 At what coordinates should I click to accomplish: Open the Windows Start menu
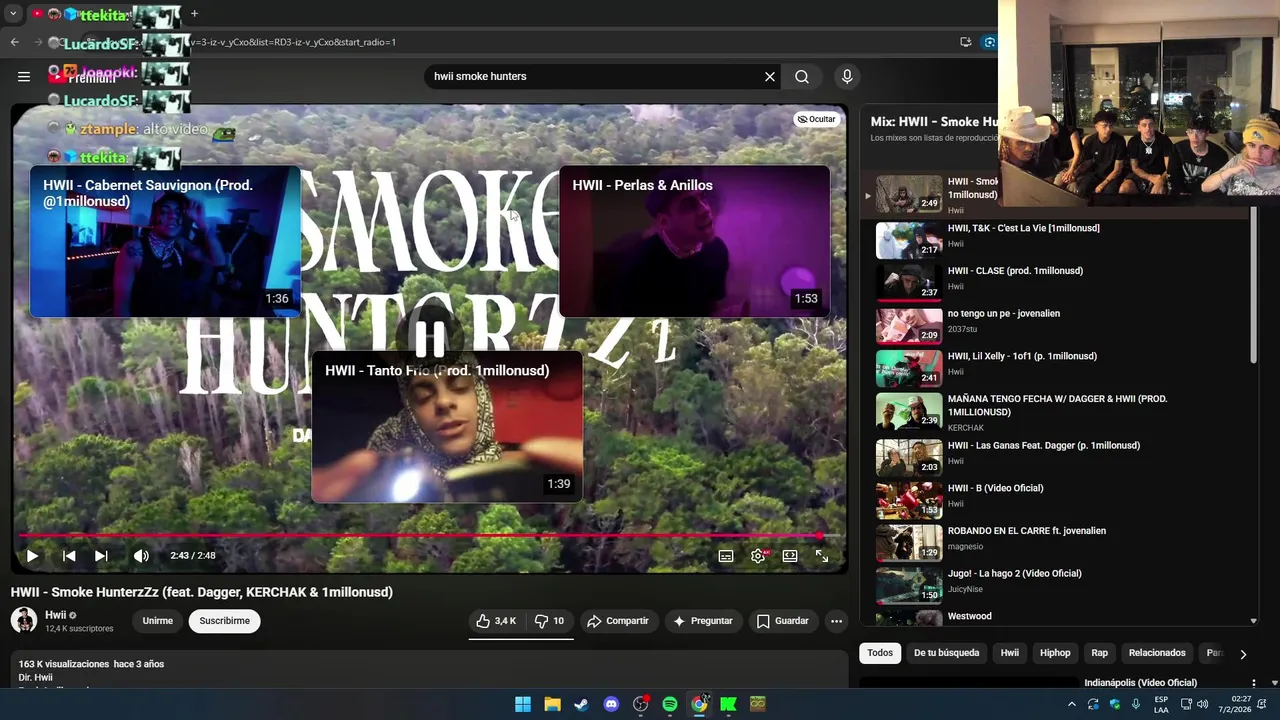523,704
